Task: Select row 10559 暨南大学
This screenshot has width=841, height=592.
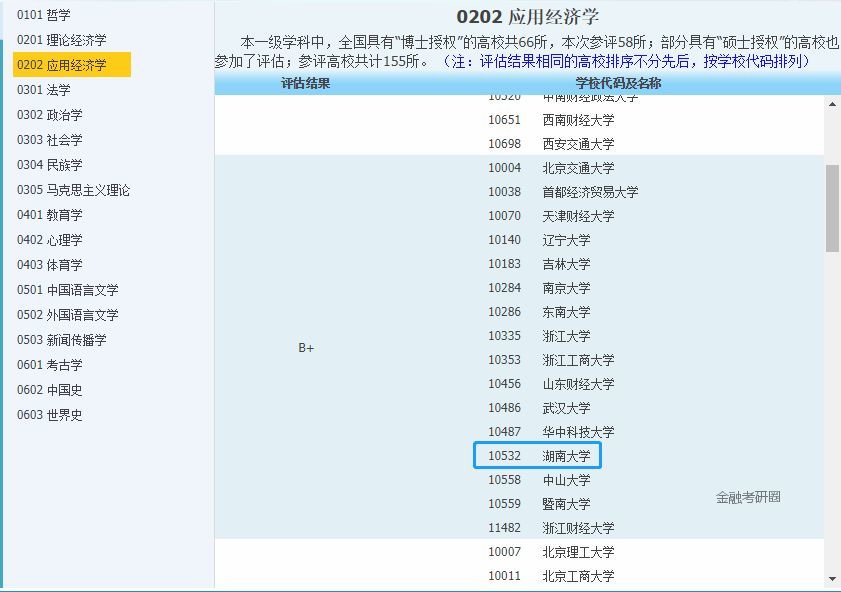Action: click(x=539, y=504)
